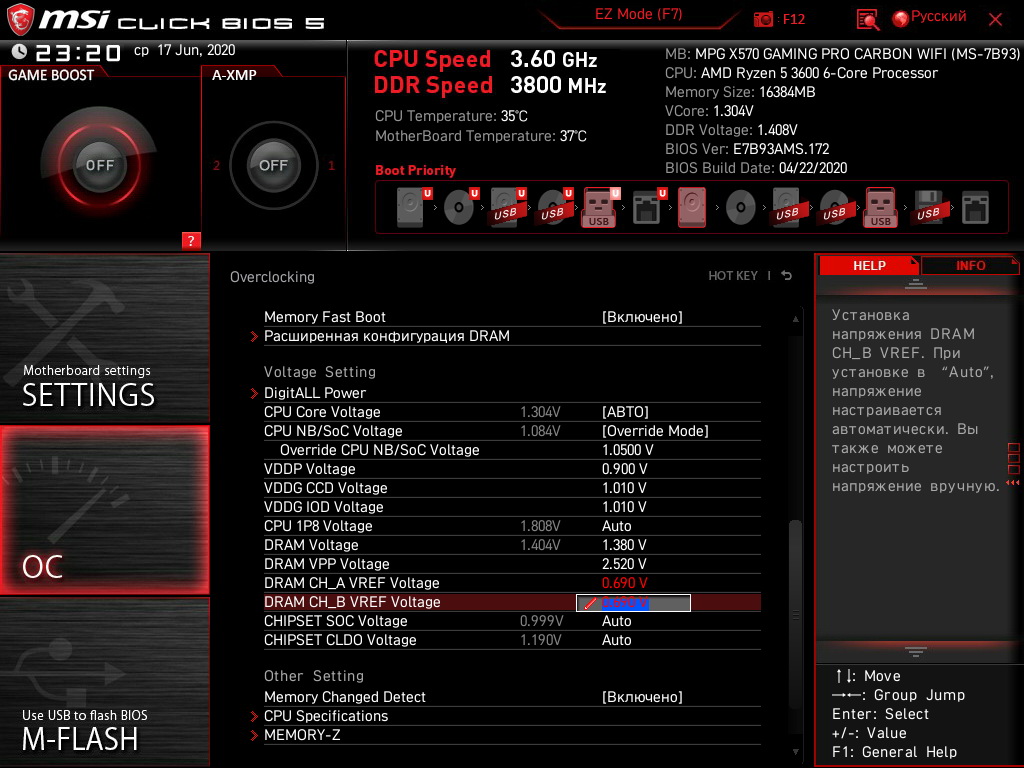
Task: Expand the CPU Specifications submenu
Action: pyautogui.click(x=326, y=716)
